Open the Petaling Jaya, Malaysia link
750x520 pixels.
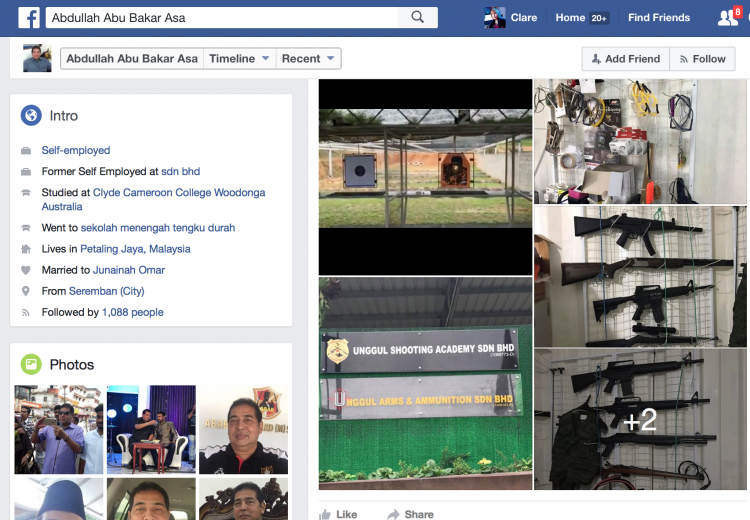click(x=135, y=249)
